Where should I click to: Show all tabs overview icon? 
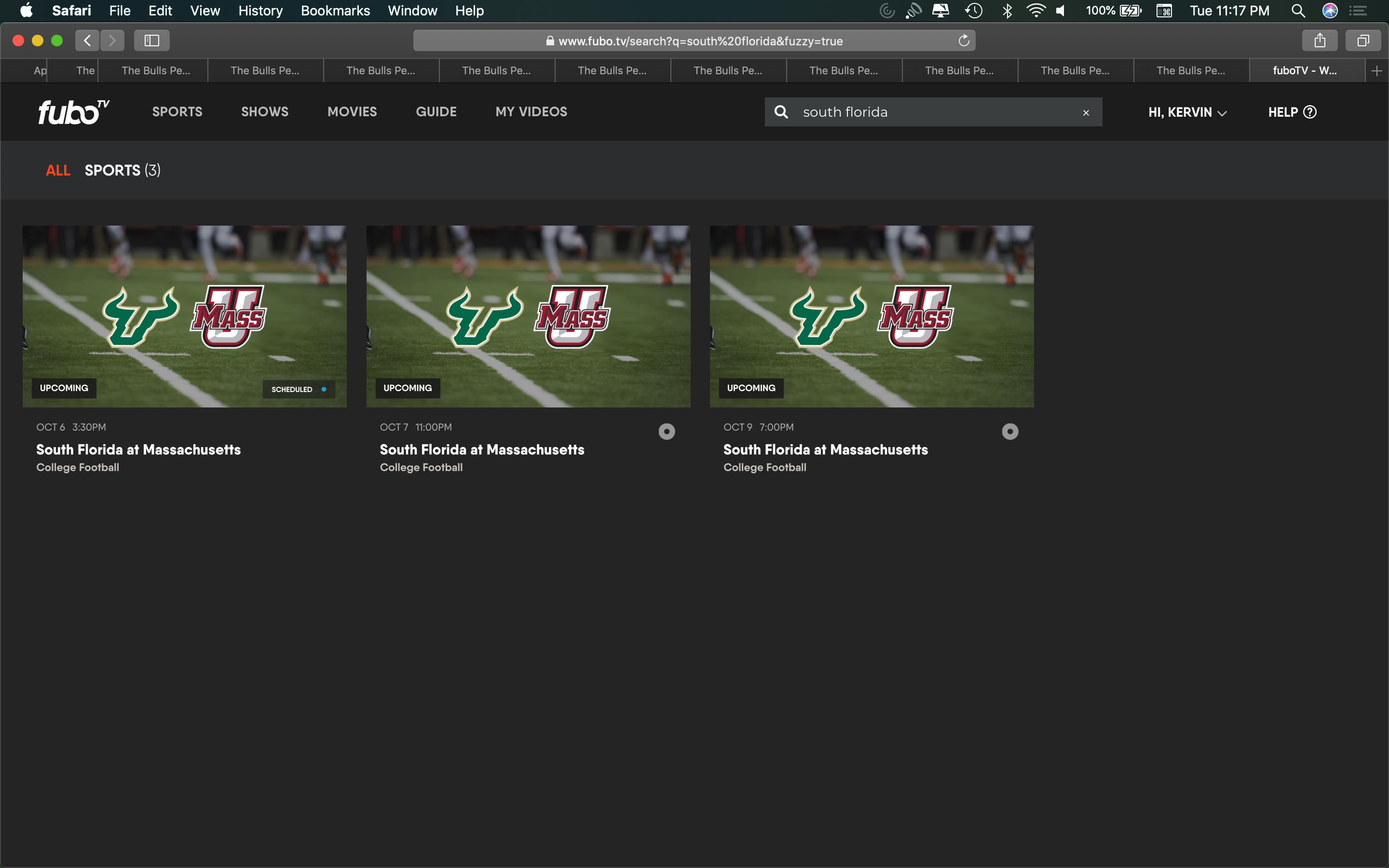click(x=1362, y=41)
